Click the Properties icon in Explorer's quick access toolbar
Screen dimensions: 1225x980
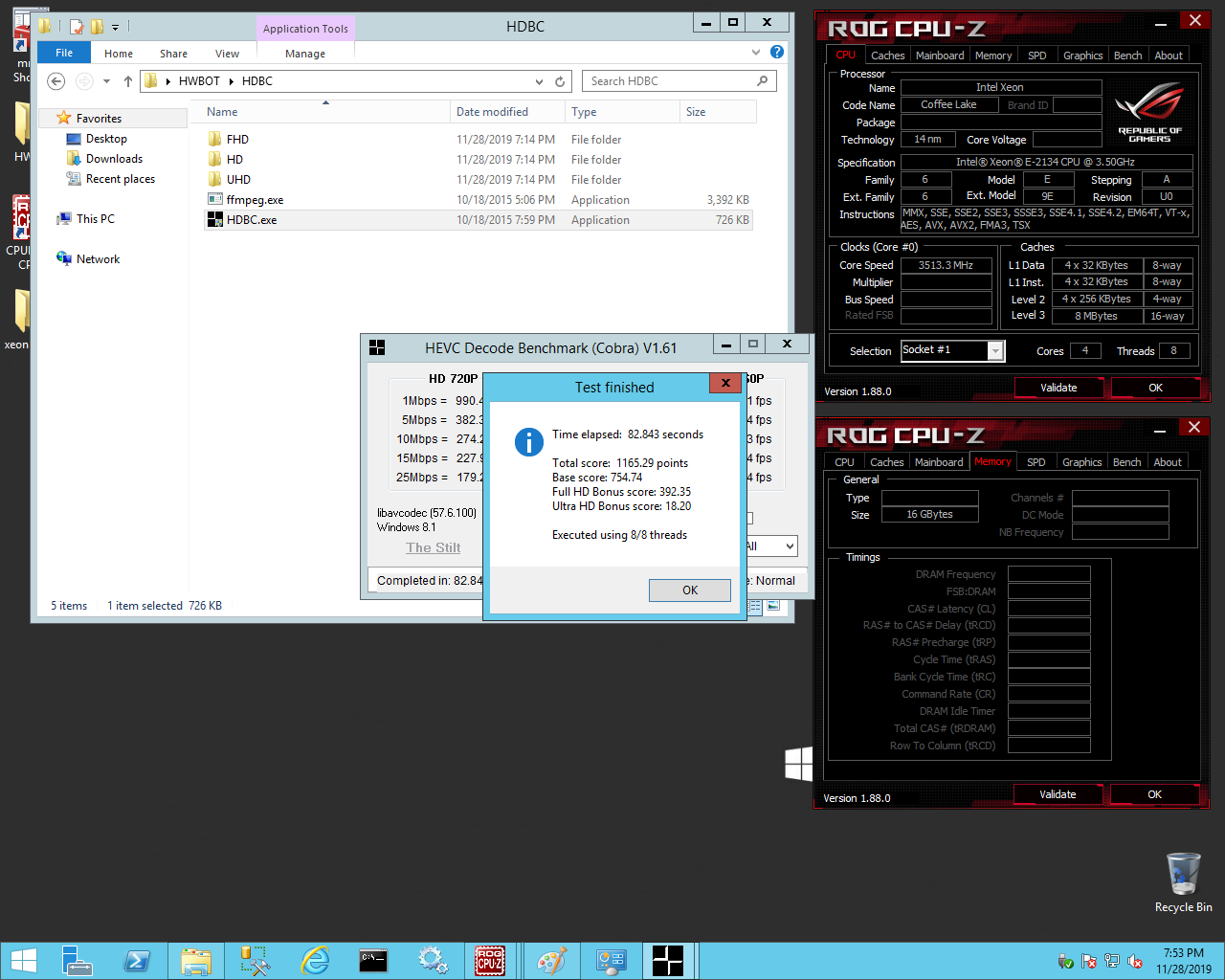(77, 27)
